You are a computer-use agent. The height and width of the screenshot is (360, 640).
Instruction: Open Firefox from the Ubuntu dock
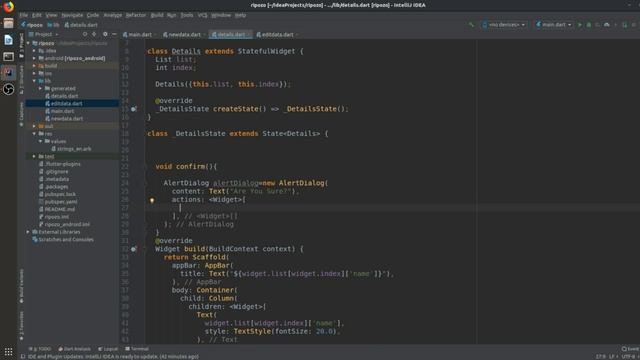click(x=8, y=7)
